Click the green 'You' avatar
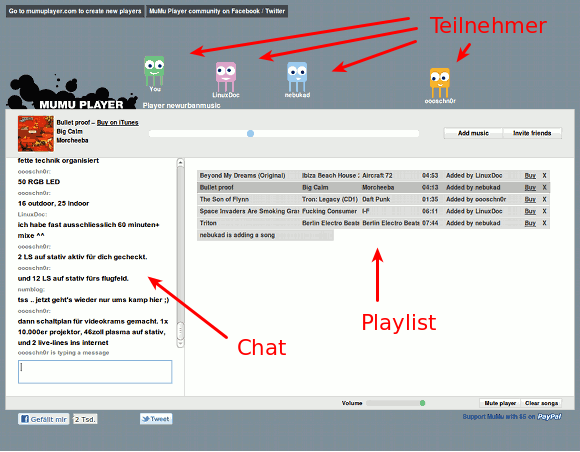Screen dimensions: 580x452 (x=154, y=71)
